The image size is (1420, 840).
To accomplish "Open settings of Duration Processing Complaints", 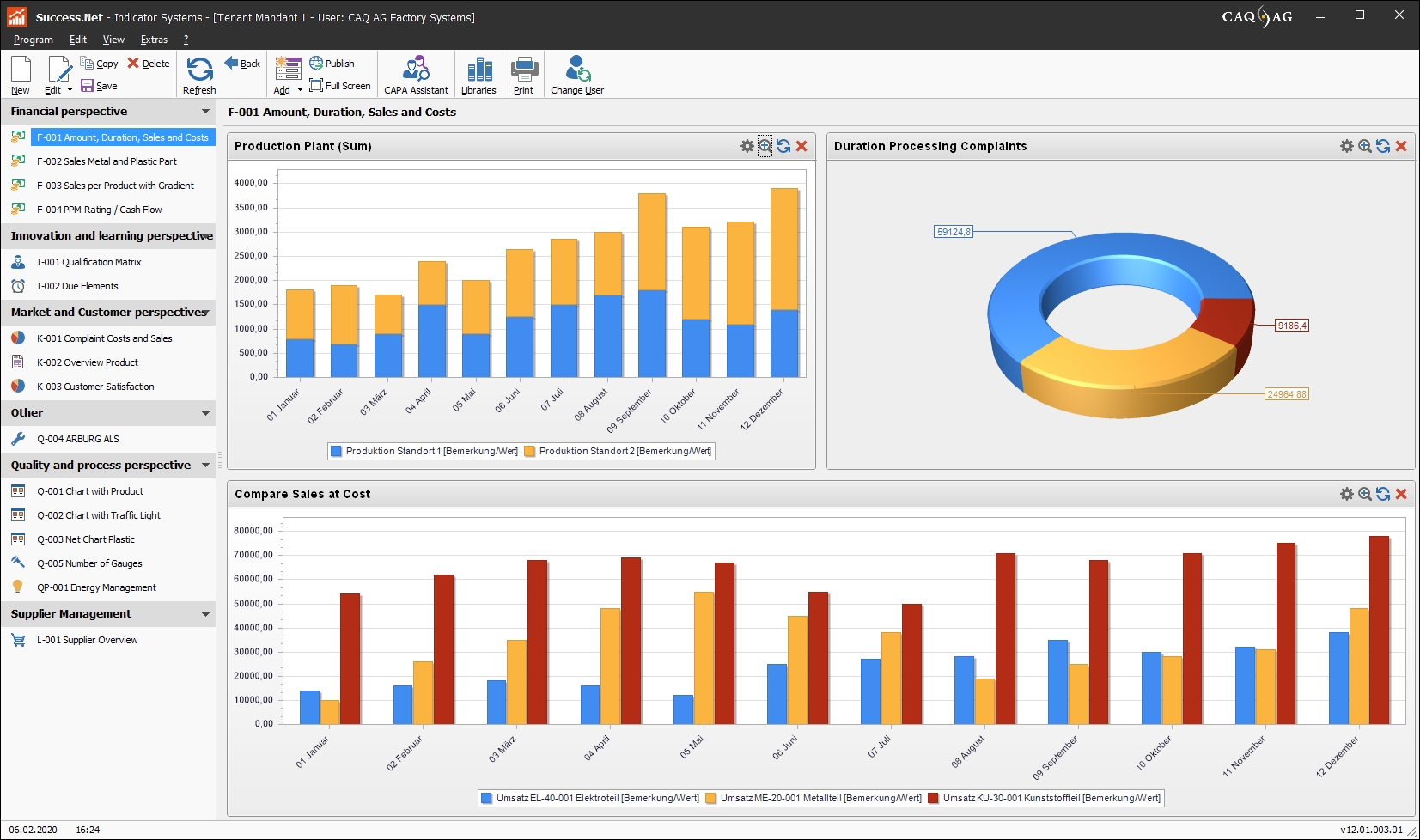I will click(1347, 146).
